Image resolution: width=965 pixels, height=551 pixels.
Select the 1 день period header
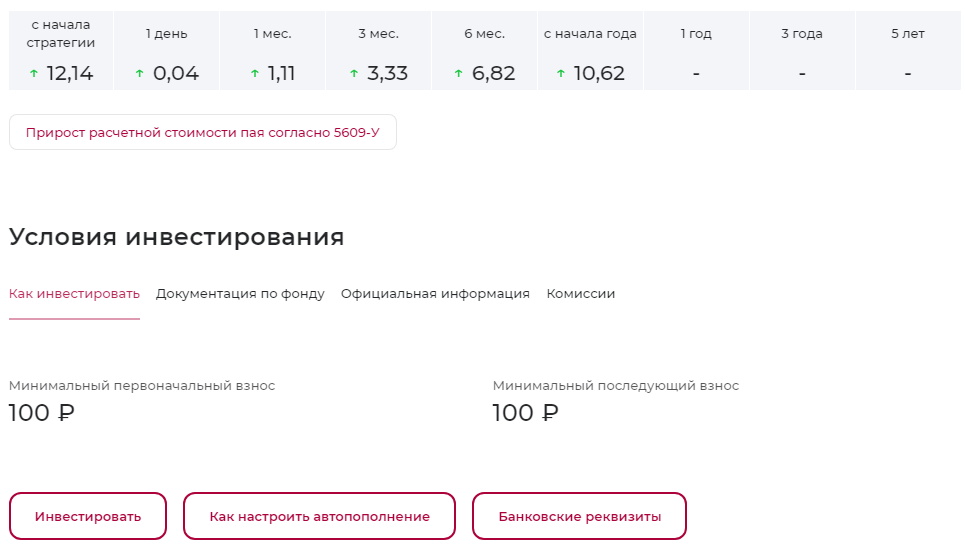point(167,34)
